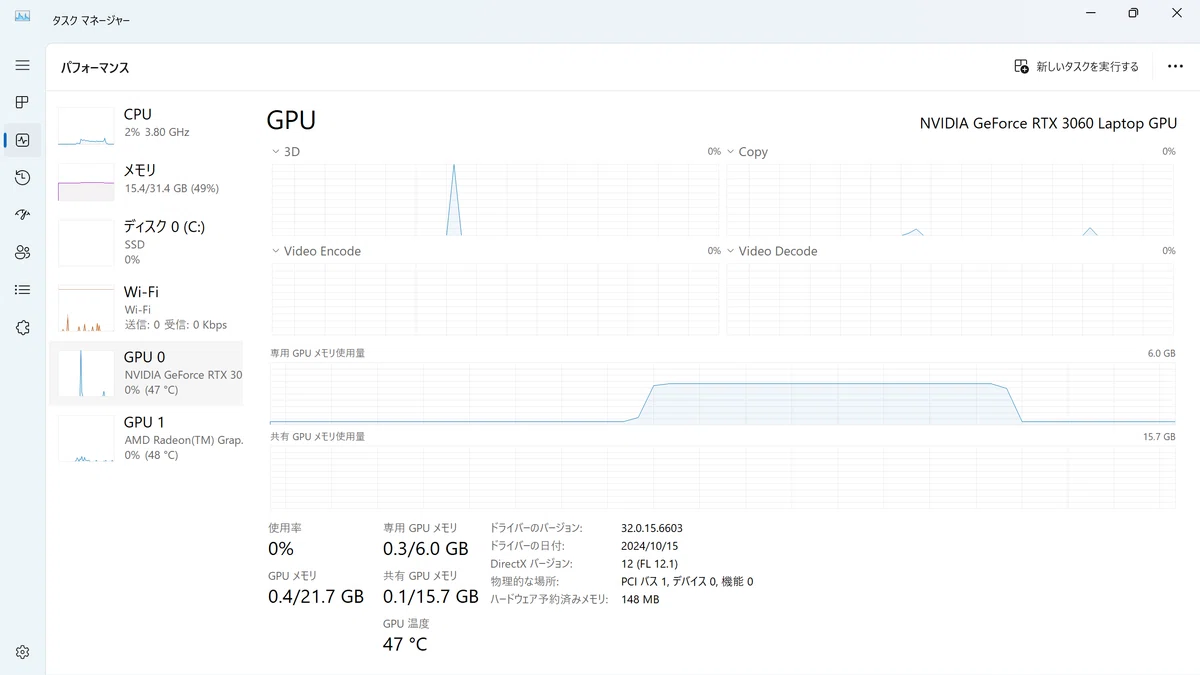Open the Startup apps page icon
The width and height of the screenshot is (1200, 675).
22,215
